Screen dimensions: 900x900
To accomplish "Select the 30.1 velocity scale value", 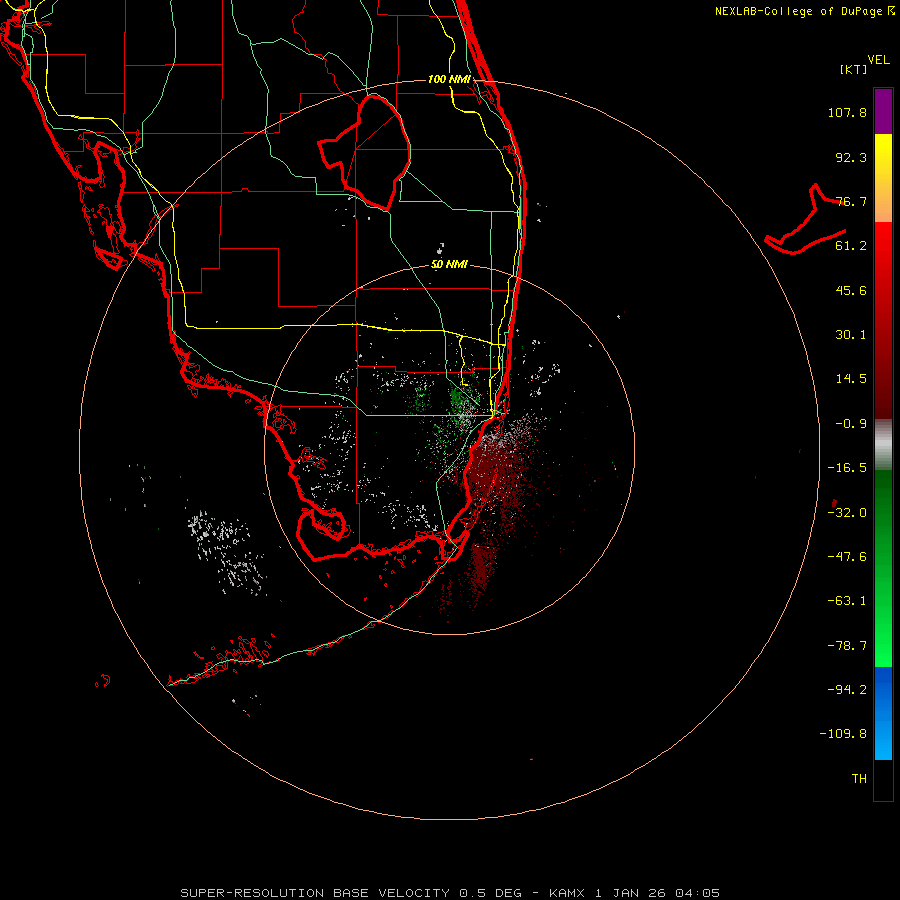I will tap(851, 335).
